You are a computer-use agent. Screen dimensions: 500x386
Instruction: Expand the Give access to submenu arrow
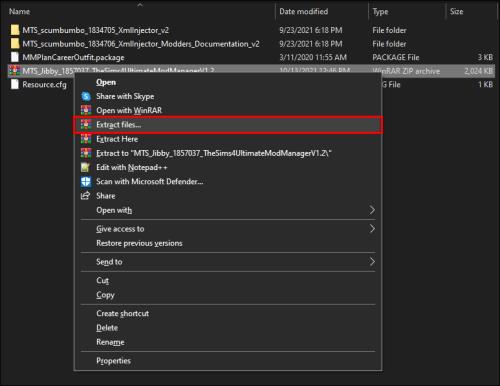coord(372,229)
